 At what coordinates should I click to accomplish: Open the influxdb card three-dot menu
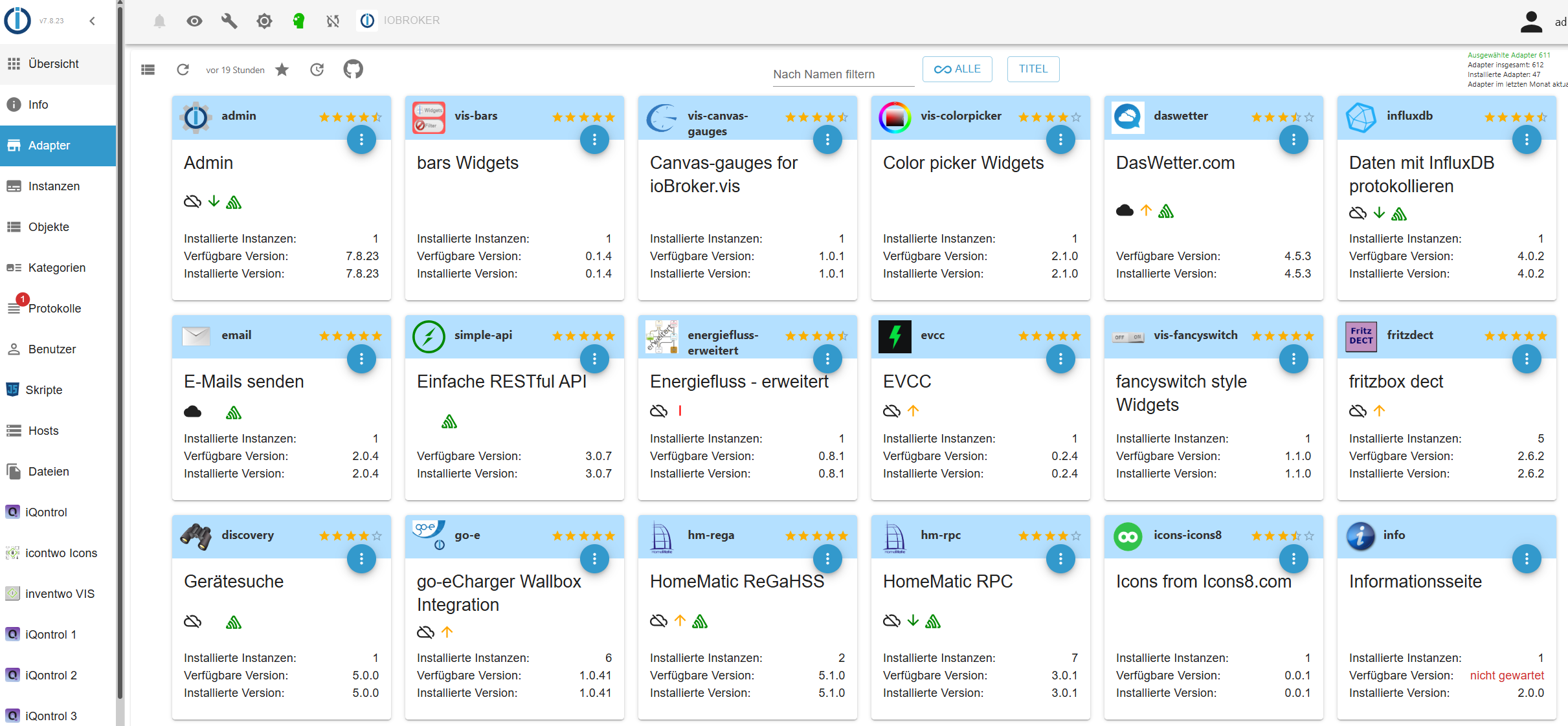(1527, 139)
